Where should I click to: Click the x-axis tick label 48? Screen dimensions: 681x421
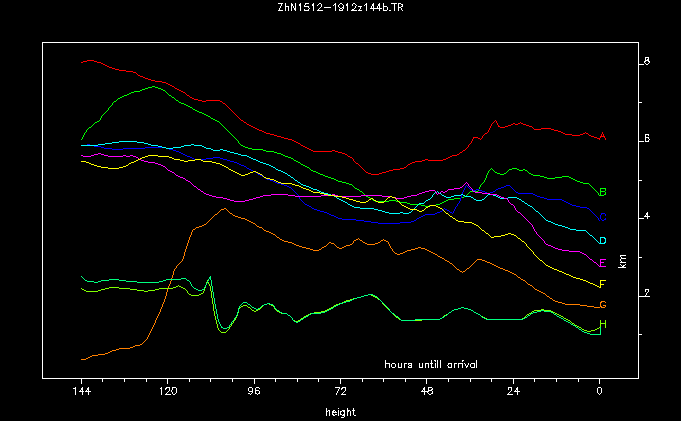pos(427,391)
